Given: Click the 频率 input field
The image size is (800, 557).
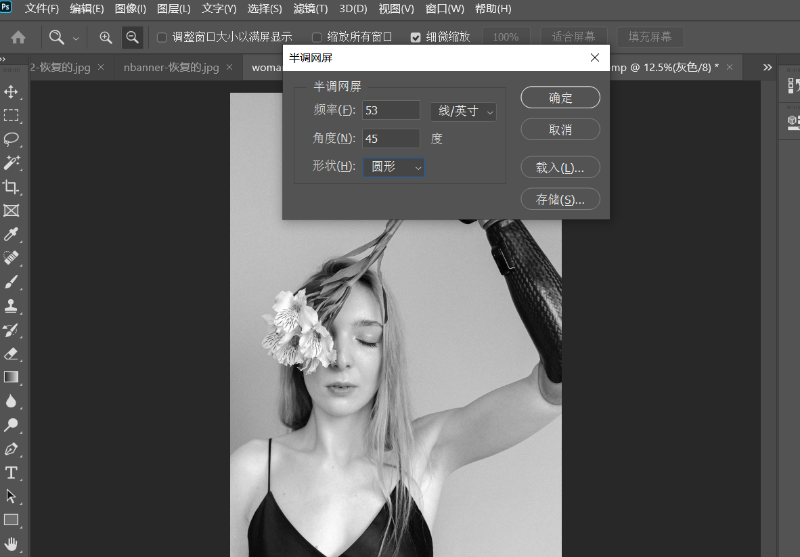Looking at the screenshot, I should tap(390, 111).
